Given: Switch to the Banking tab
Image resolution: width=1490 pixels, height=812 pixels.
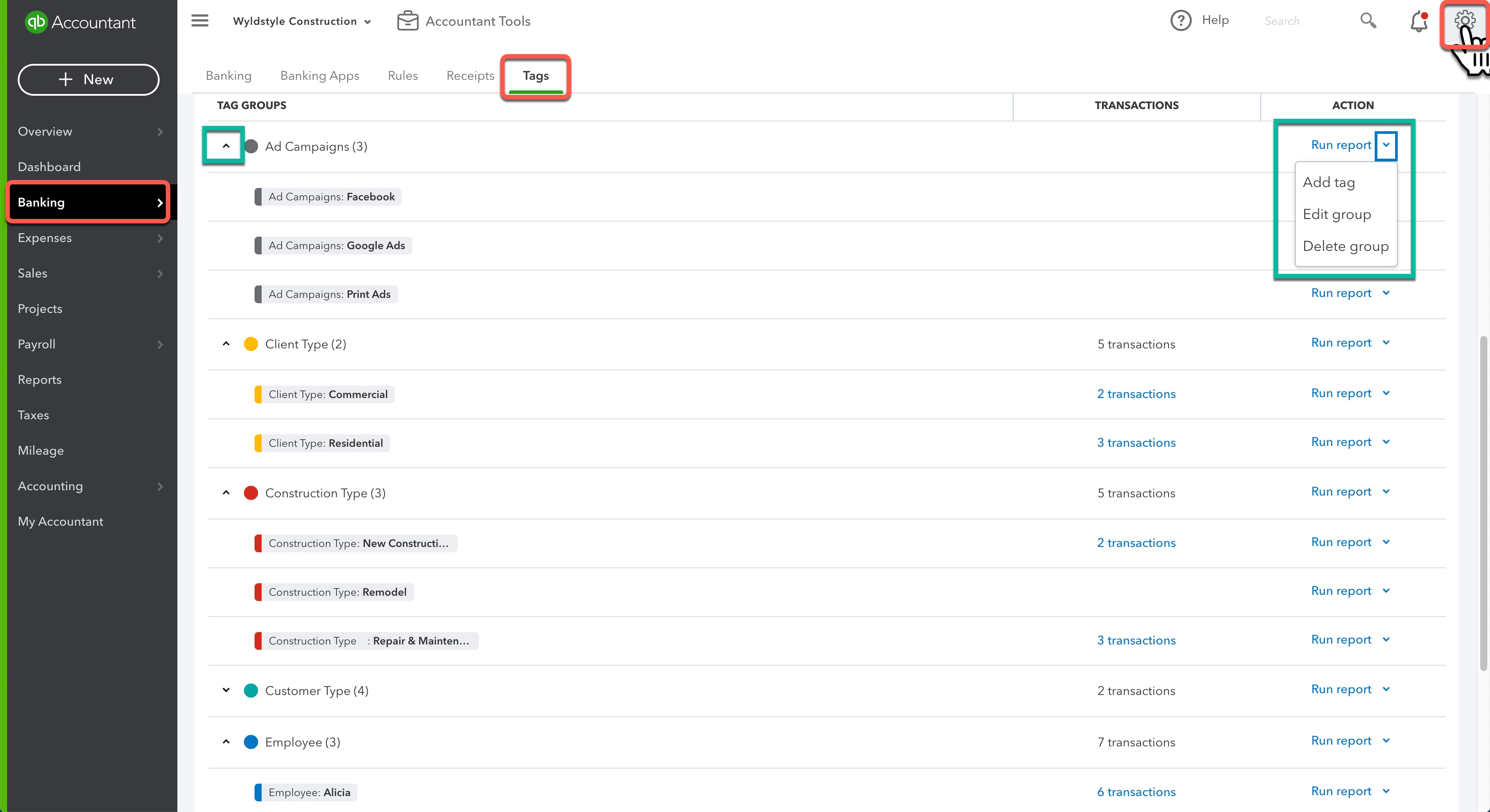Looking at the screenshot, I should point(228,76).
